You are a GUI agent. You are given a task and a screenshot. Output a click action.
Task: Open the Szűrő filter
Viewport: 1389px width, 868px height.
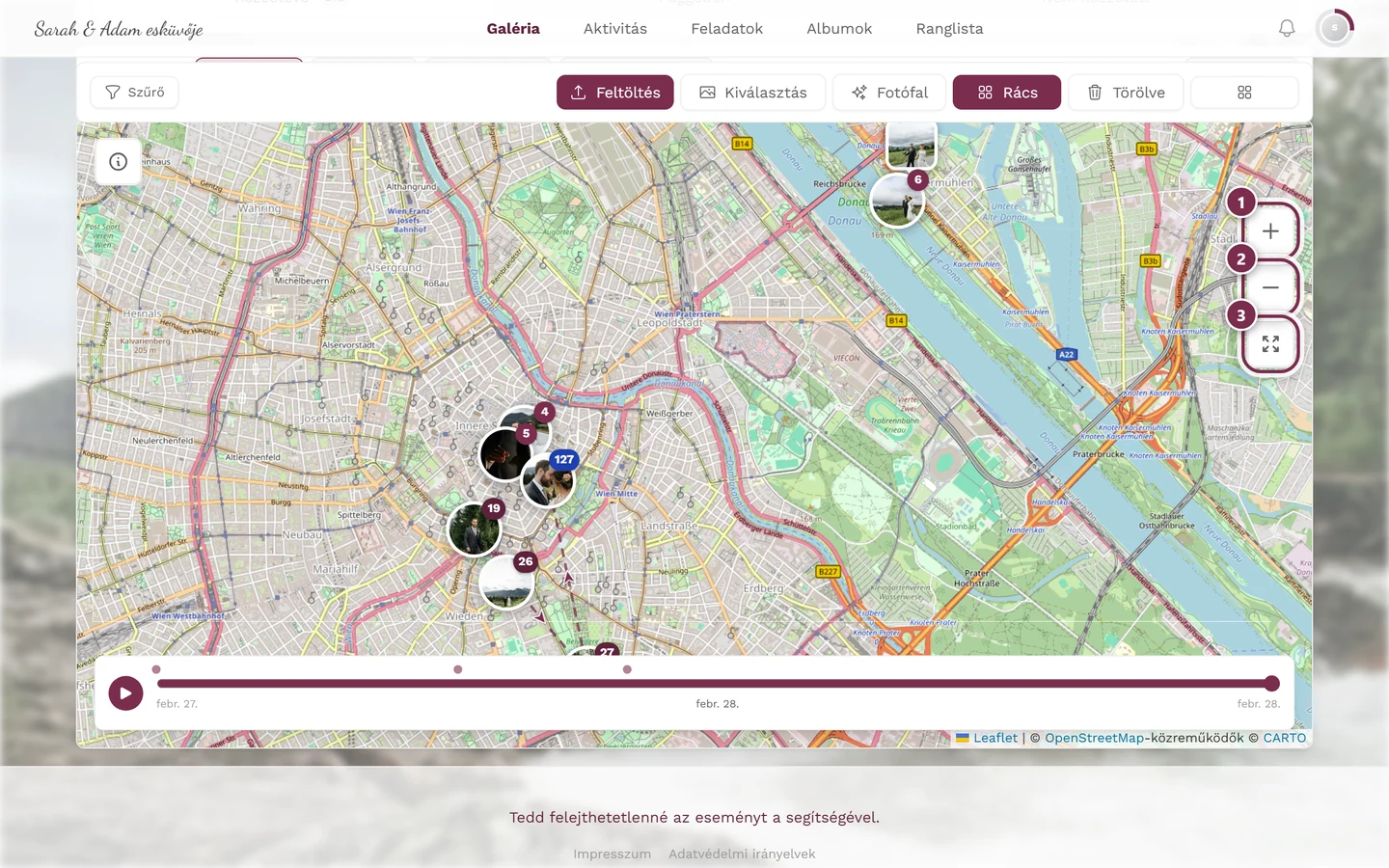(135, 93)
